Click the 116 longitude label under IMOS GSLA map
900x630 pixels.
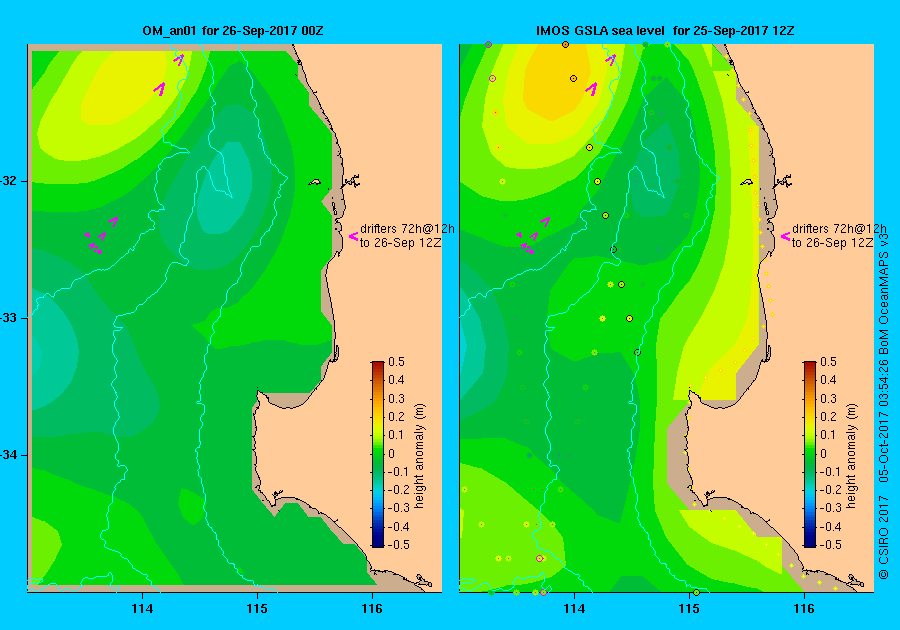(x=804, y=609)
